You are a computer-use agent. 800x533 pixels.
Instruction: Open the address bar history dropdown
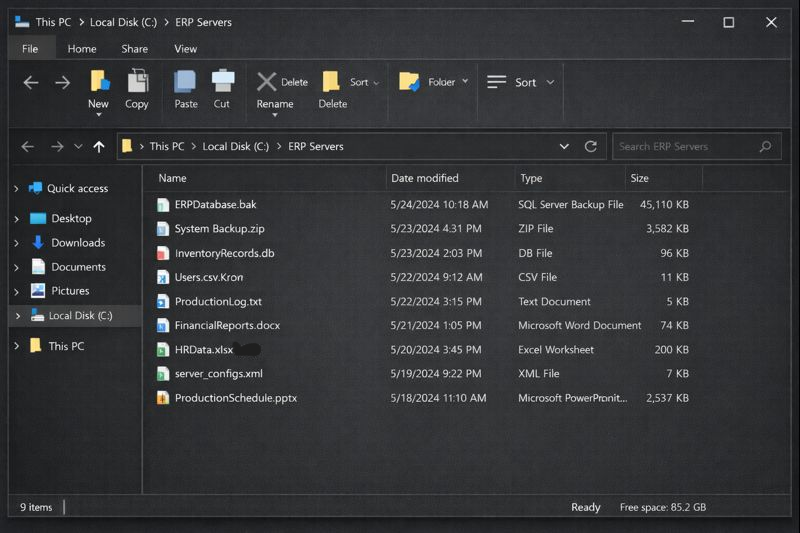point(565,146)
